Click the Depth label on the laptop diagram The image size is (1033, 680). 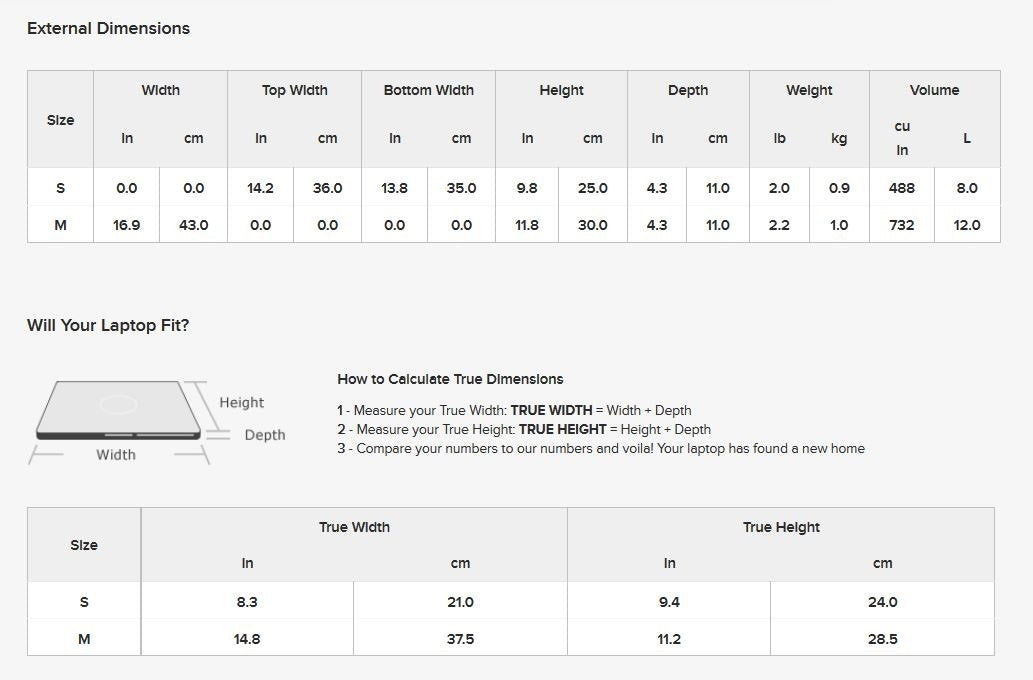click(265, 435)
